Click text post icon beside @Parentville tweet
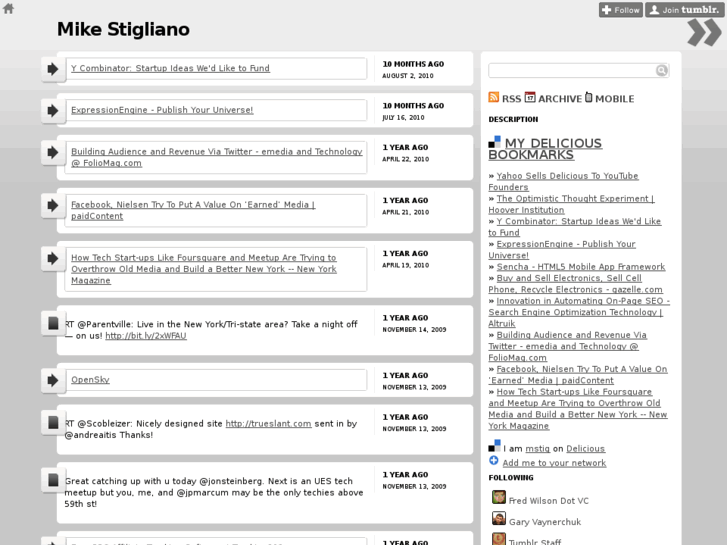This screenshot has height=545, width=727. click(x=53, y=323)
